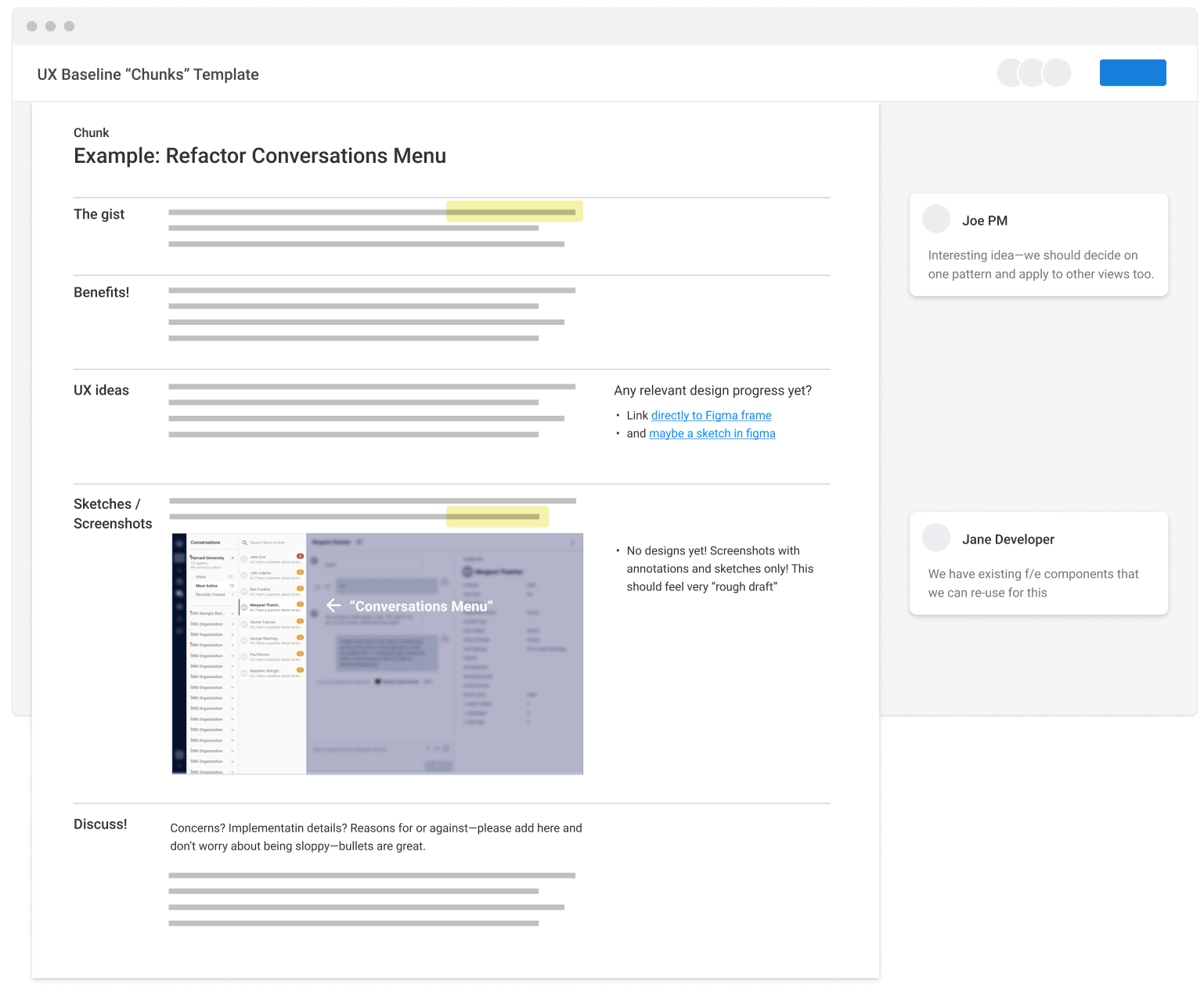Image resolution: width=1204 pixels, height=1003 pixels.
Task: Select the Most Active menu item
Action: (207, 586)
